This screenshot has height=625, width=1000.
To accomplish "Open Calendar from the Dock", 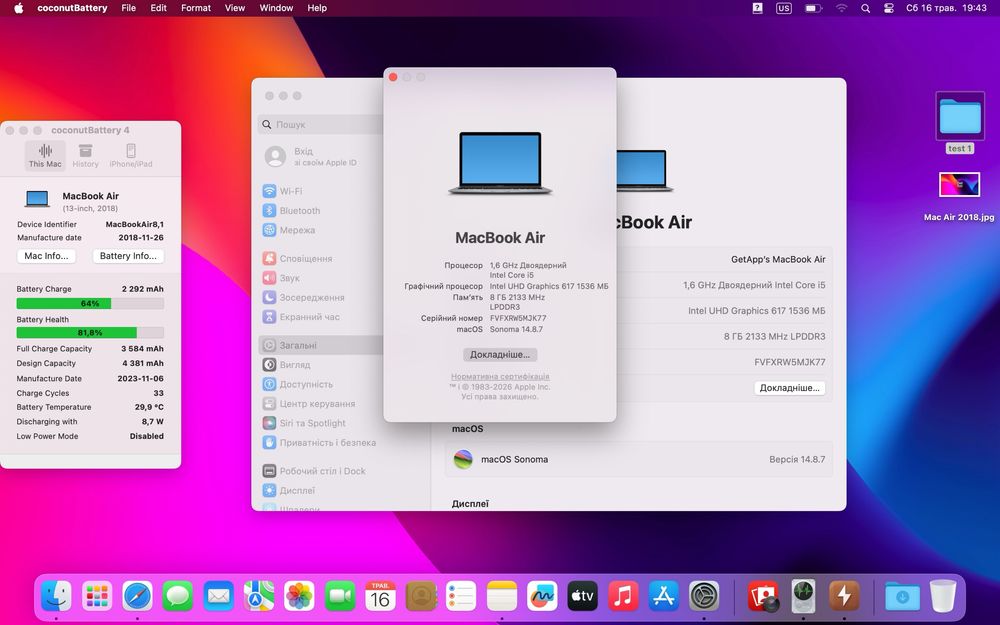I will pyautogui.click(x=380, y=597).
